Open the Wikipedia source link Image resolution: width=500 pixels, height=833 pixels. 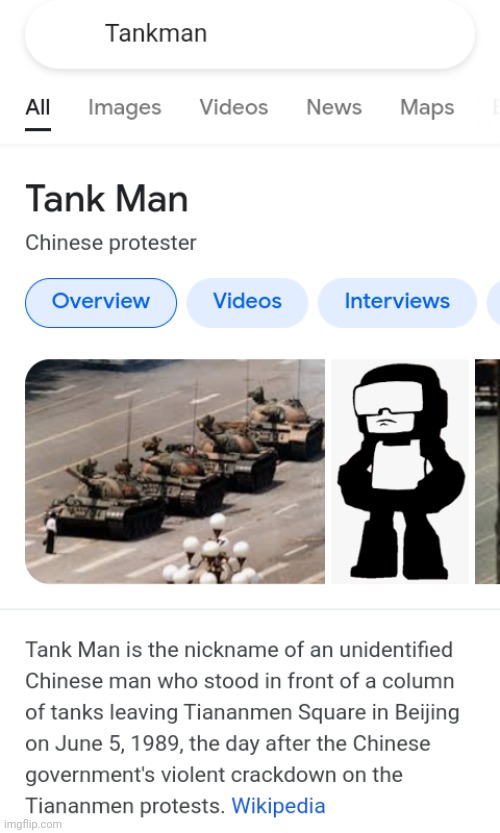coord(278,806)
